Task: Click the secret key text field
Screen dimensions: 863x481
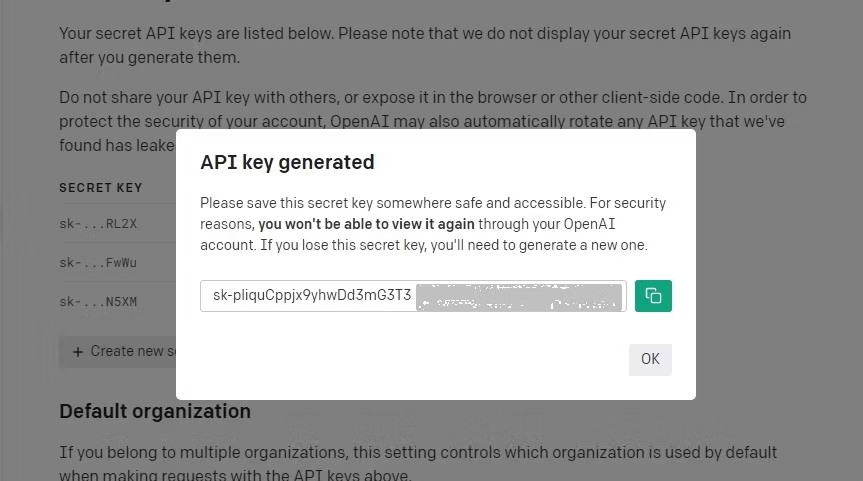Action: pos(413,296)
